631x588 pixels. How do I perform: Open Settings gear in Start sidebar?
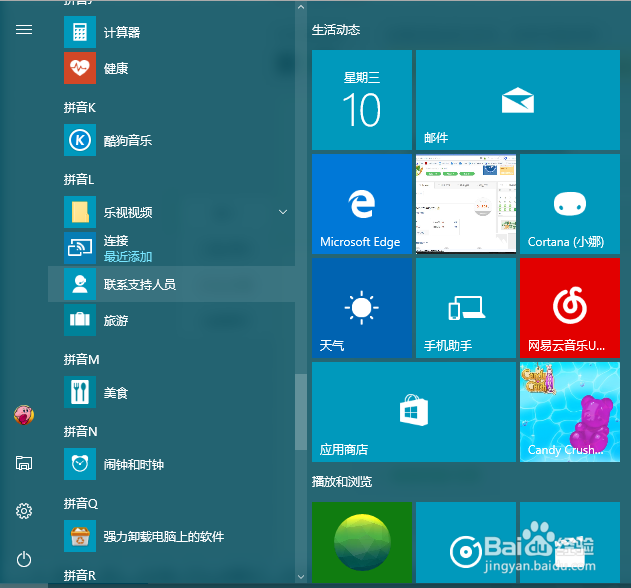pos(24,511)
